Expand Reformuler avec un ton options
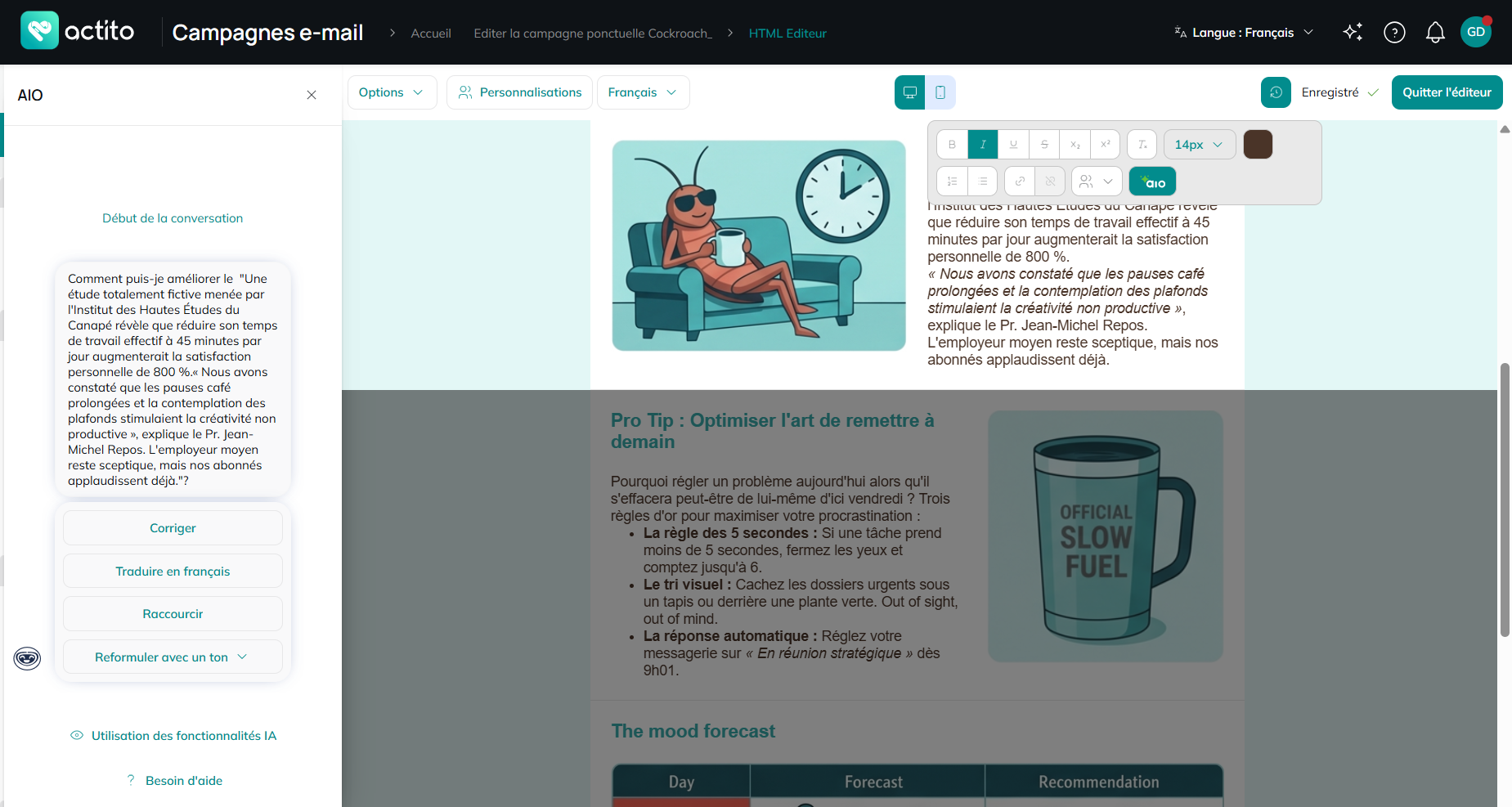1512x807 pixels. (173, 657)
